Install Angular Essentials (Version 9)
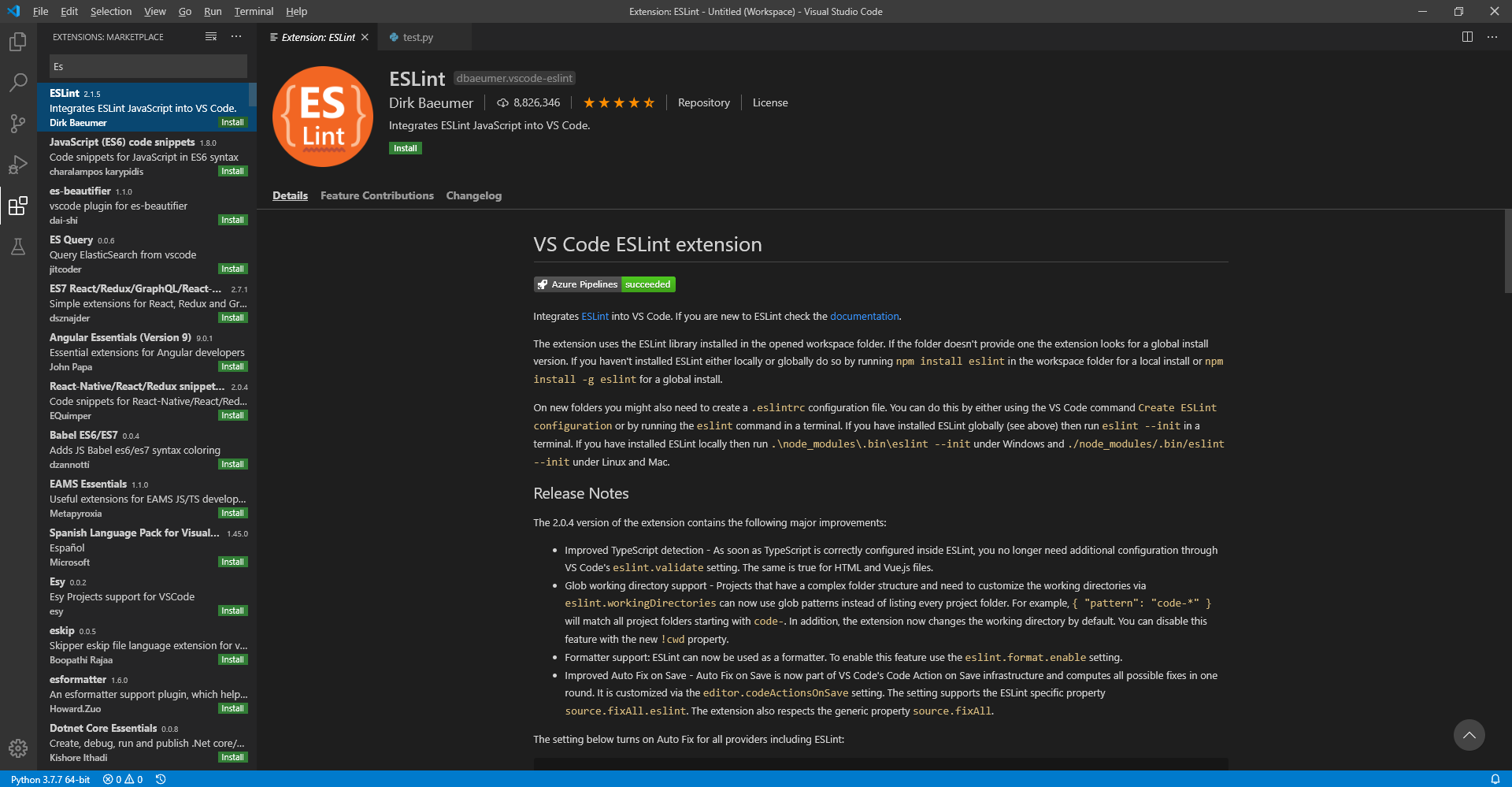Viewport: 1512px width, 787px height. tap(232, 366)
